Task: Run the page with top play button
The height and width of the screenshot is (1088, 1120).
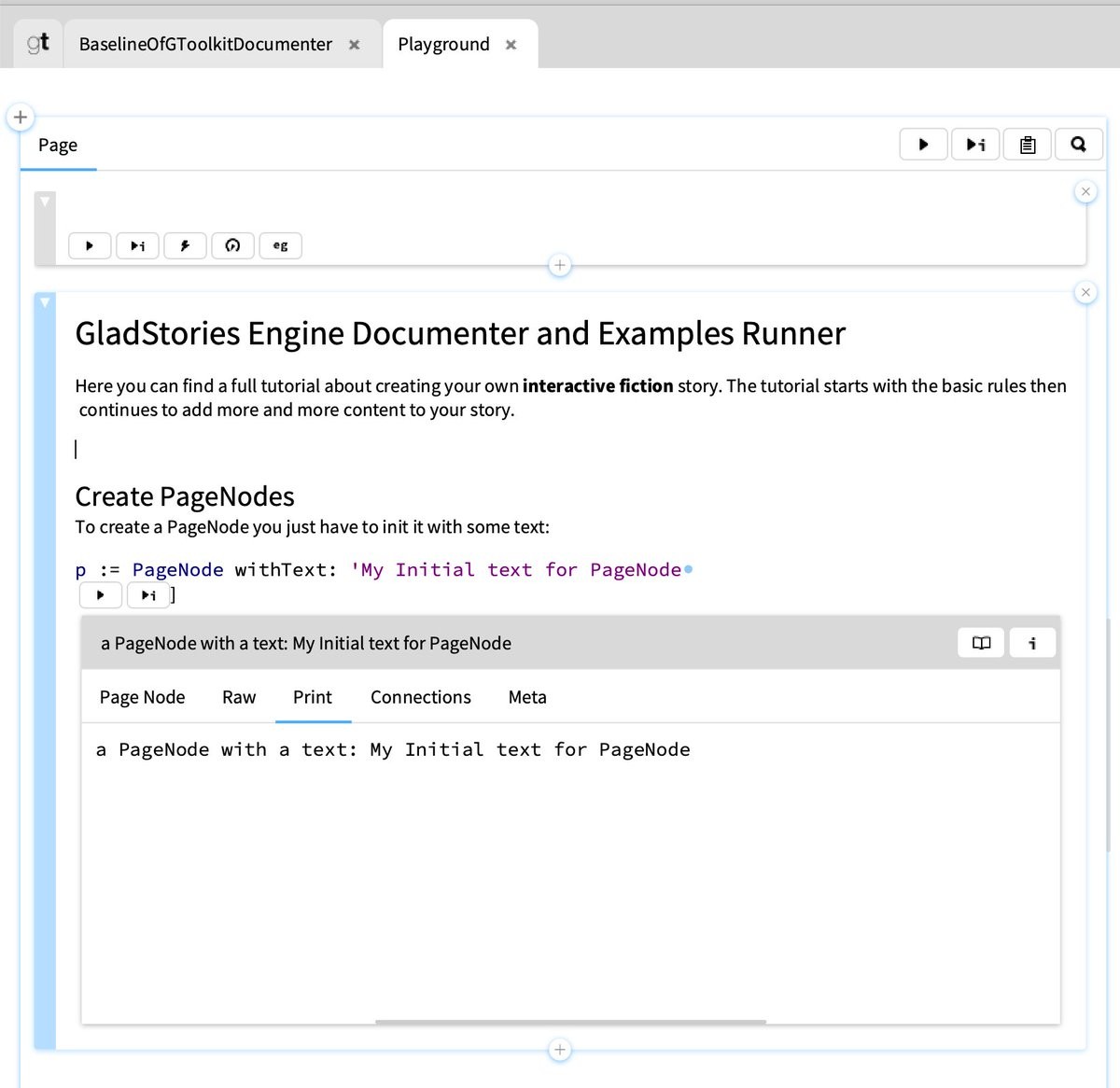Action: [923, 145]
